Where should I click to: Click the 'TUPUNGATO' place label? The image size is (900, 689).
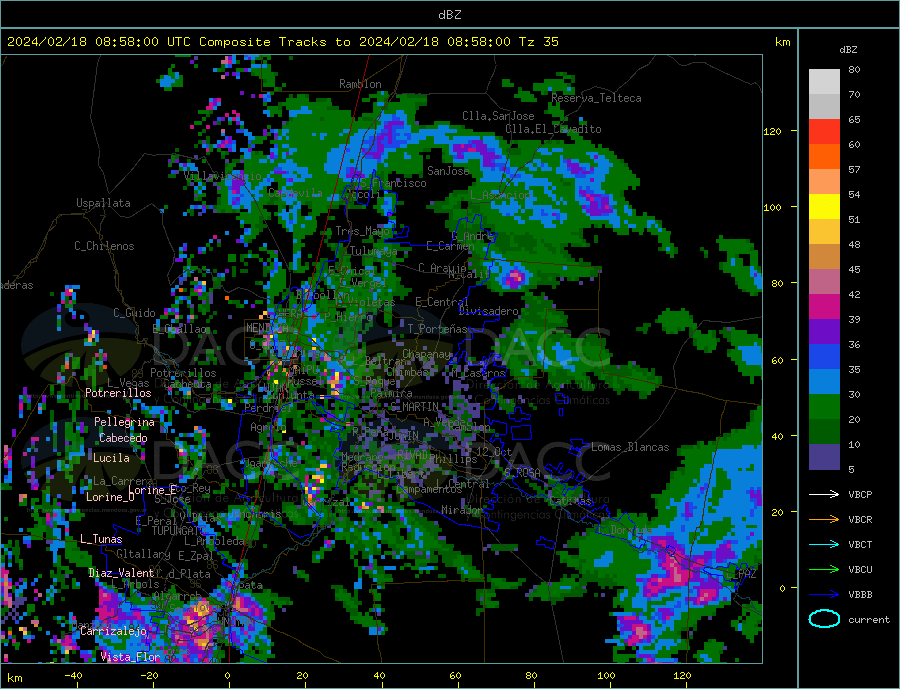point(179,531)
